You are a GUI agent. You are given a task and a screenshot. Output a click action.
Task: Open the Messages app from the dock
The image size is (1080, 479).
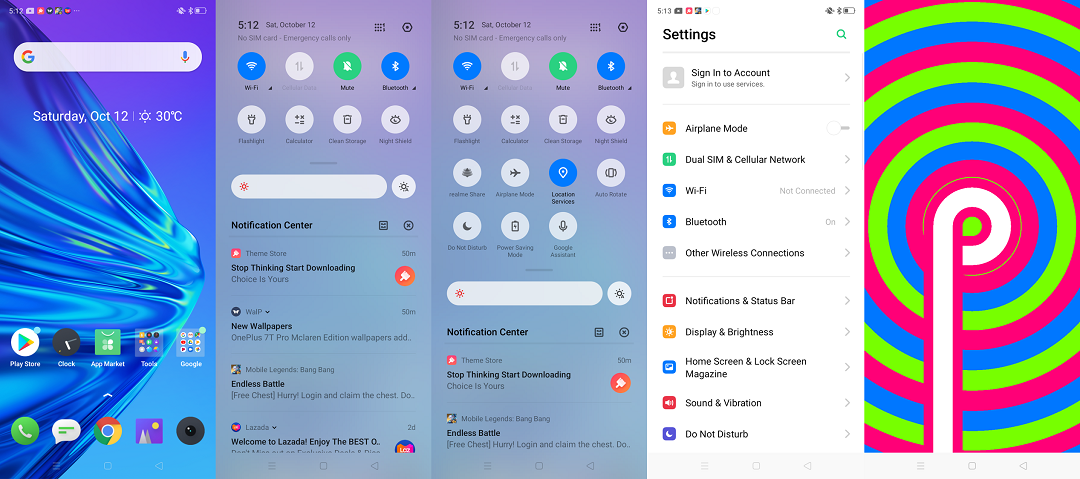pos(66,431)
